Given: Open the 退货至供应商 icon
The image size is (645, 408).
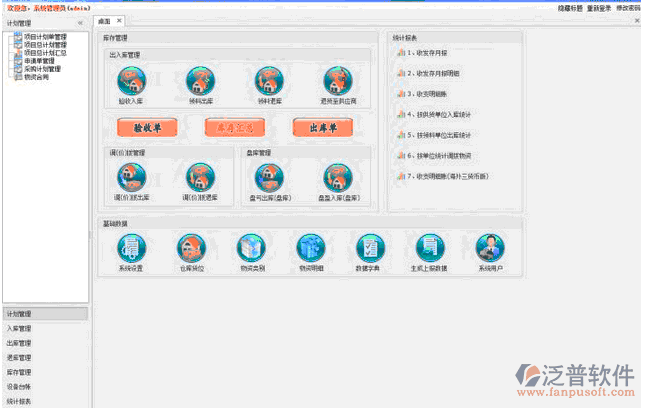Looking at the screenshot, I should 338,81.
